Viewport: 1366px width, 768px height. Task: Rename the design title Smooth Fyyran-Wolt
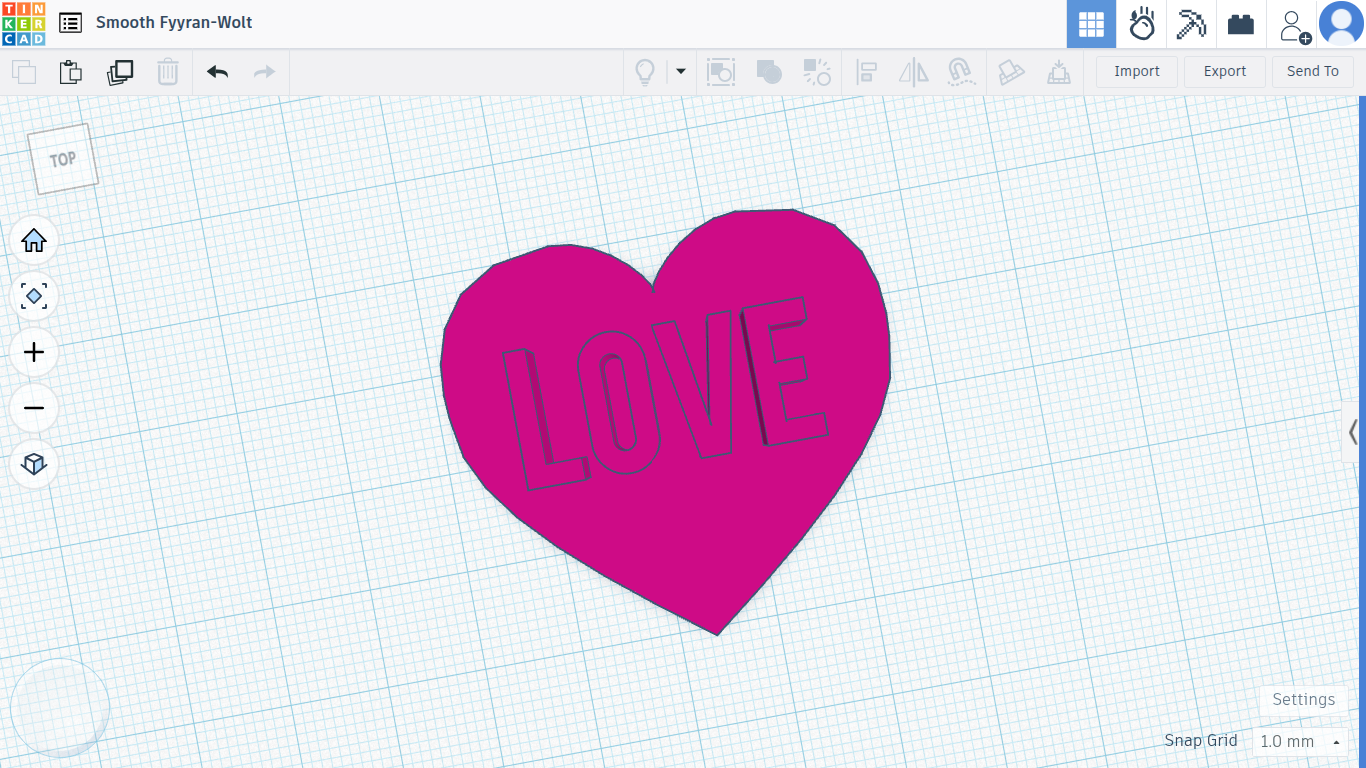[x=174, y=22]
